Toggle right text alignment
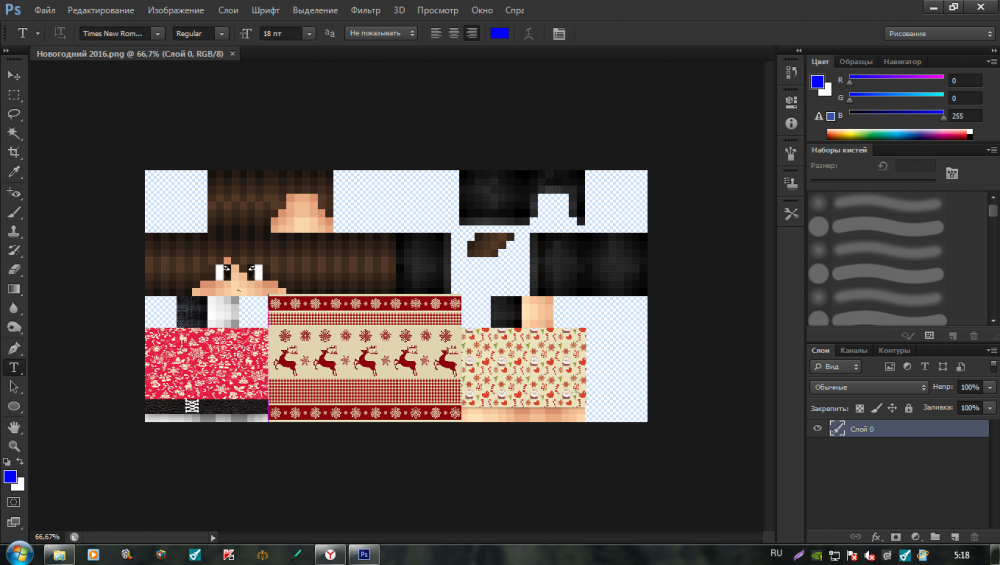 [x=471, y=33]
